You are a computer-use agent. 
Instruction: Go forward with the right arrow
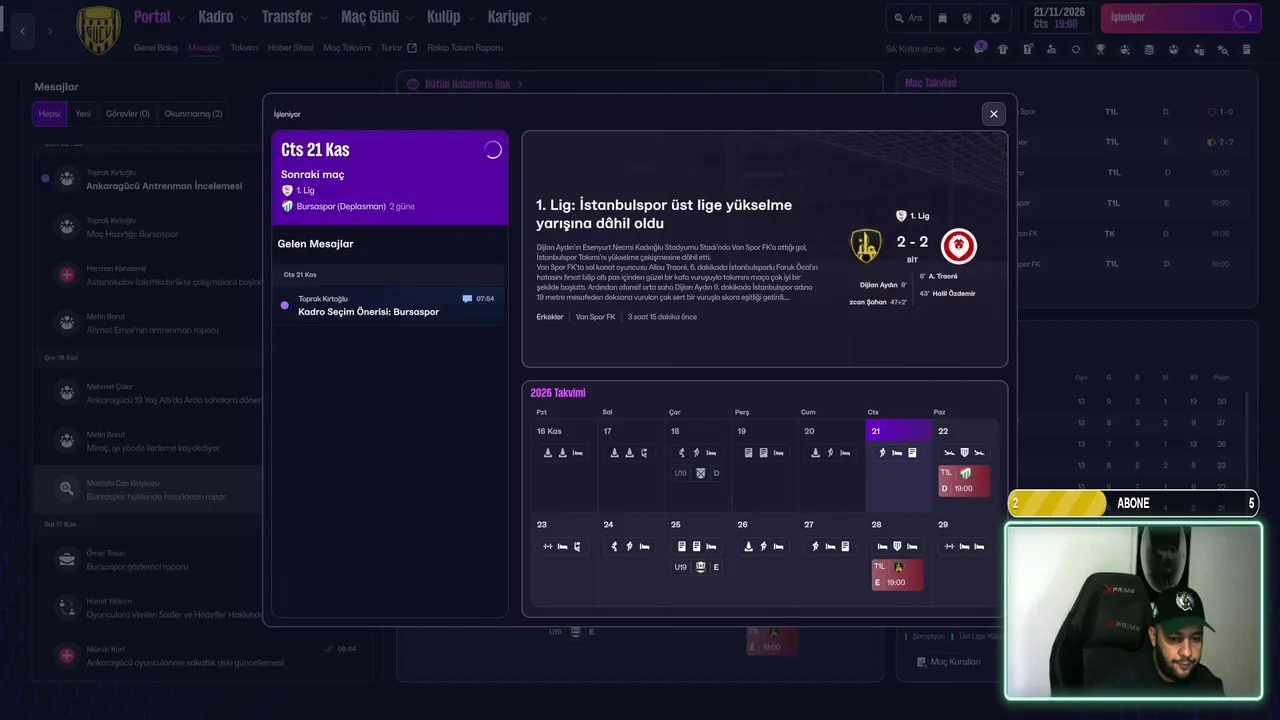[49, 31]
